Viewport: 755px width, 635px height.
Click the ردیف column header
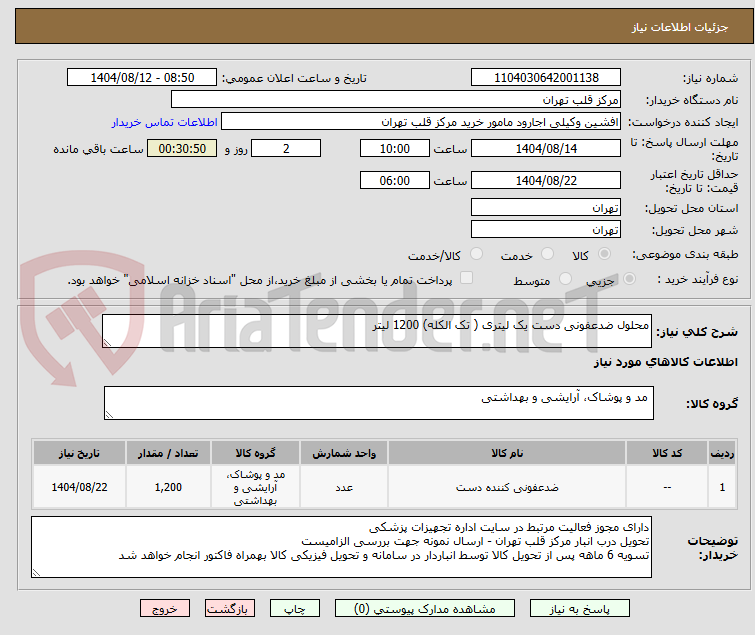coord(722,453)
